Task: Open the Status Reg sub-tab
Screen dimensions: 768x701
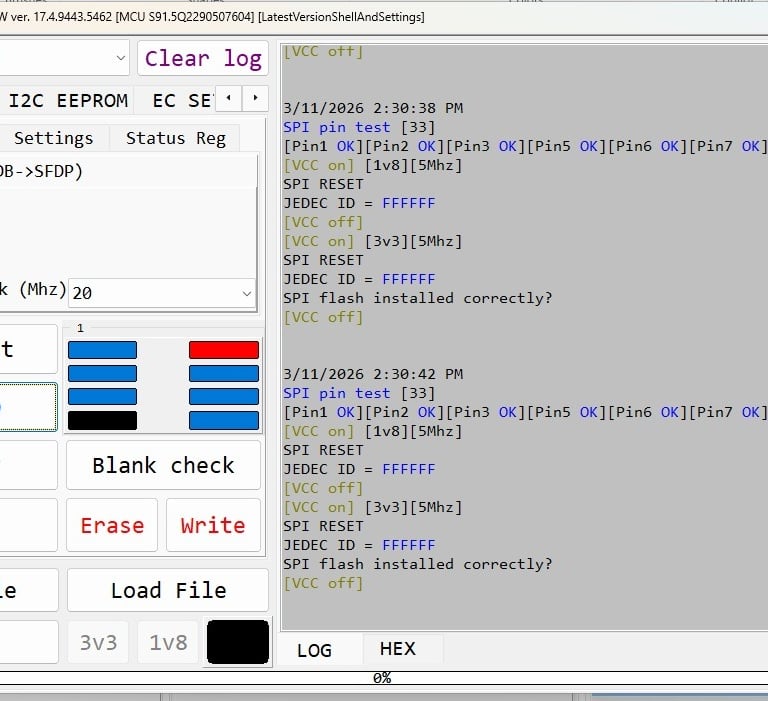Action: (x=175, y=139)
